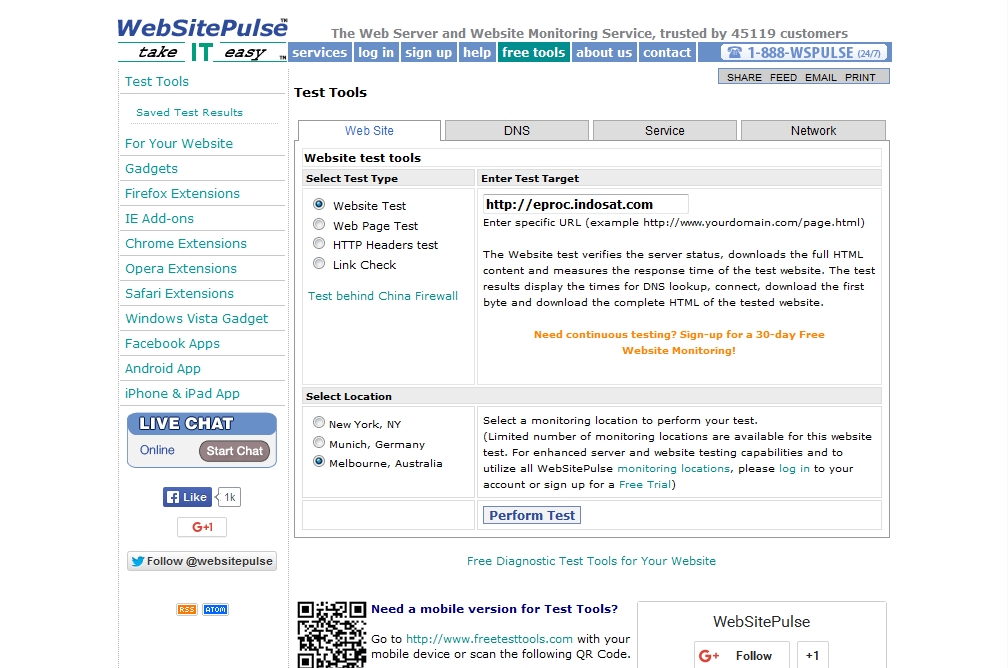
Task: Switch to the DNS tab
Action: coord(517,131)
